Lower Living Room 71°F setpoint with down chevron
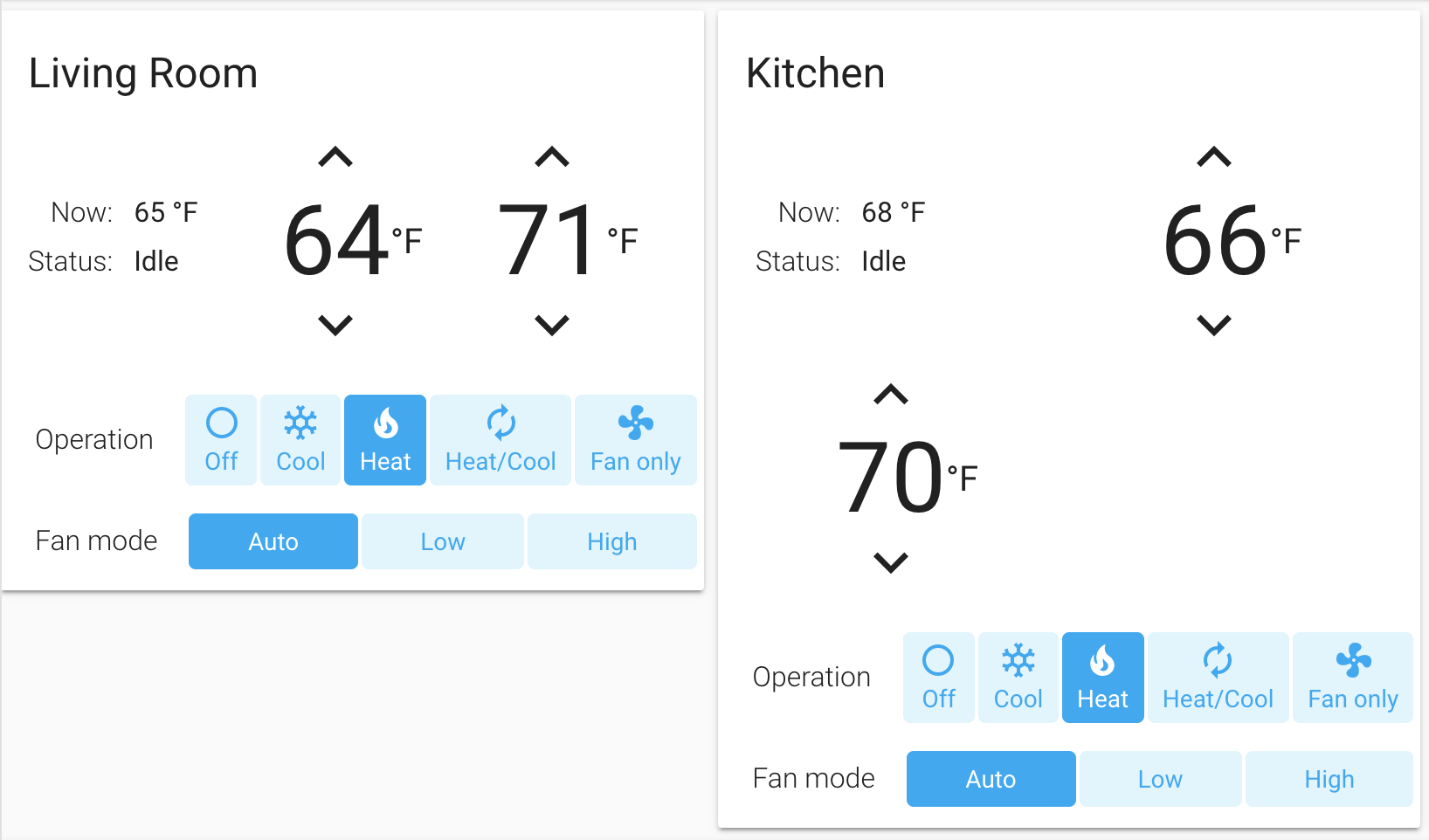The width and height of the screenshot is (1429, 840). pyautogui.click(x=552, y=325)
